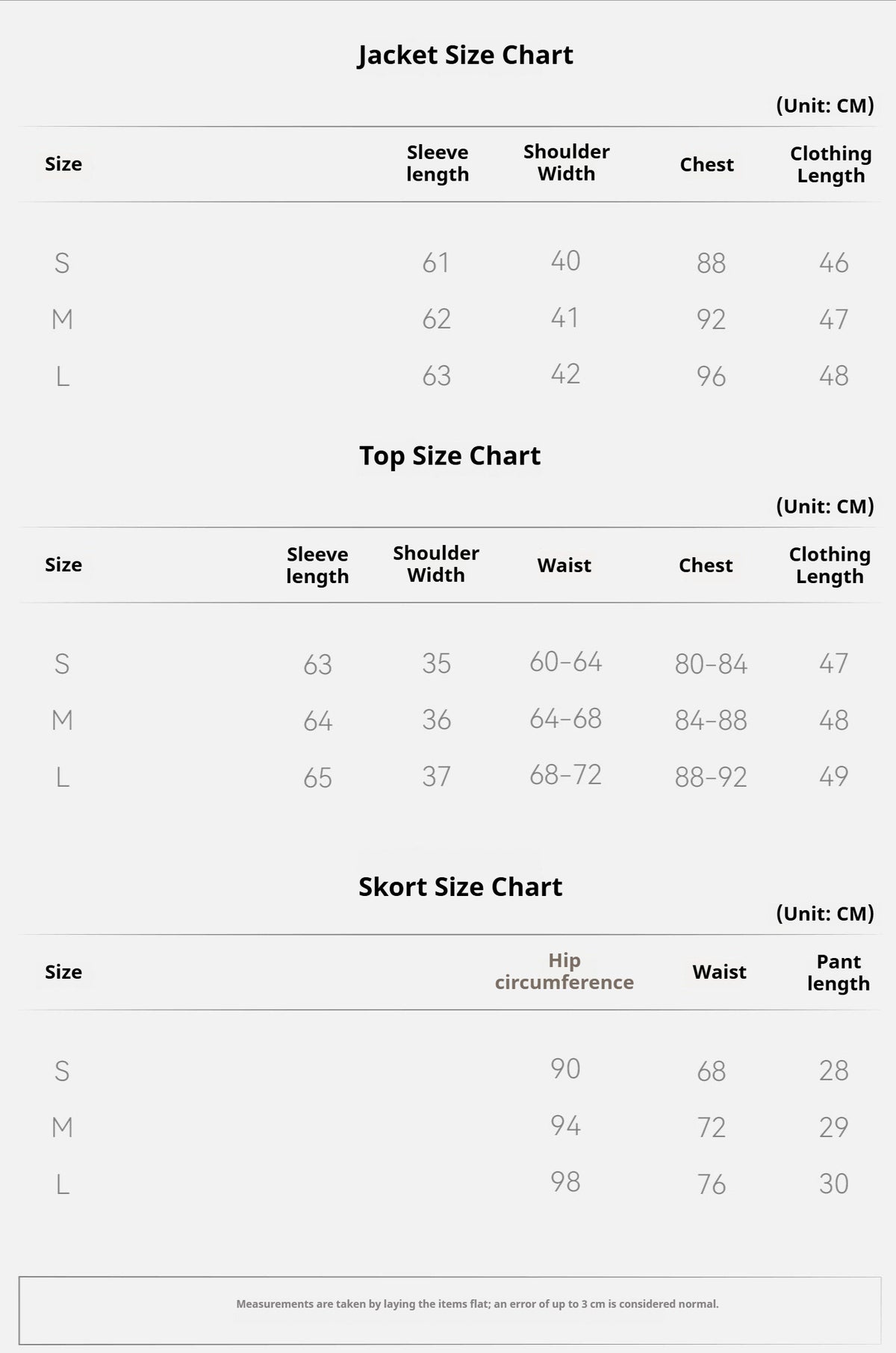Click Top size M chest range 84-88
This screenshot has width=896, height=1353.
711,721
